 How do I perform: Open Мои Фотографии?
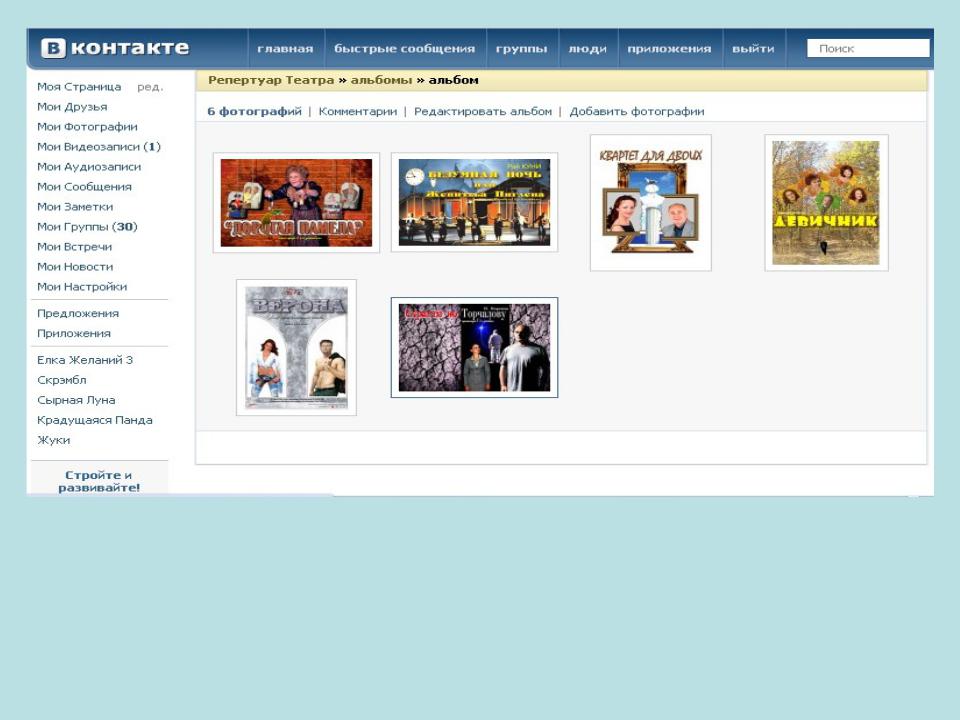tap(87, 127)
